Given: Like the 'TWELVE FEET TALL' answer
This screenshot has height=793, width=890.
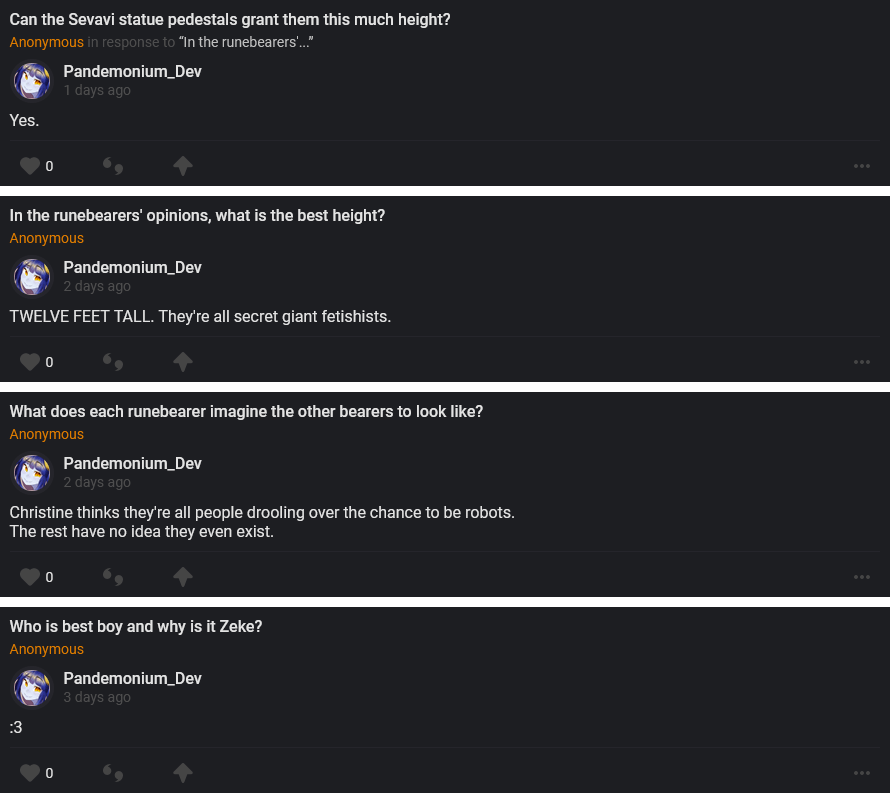Looking at the screenshot, I should pos(30,362).
